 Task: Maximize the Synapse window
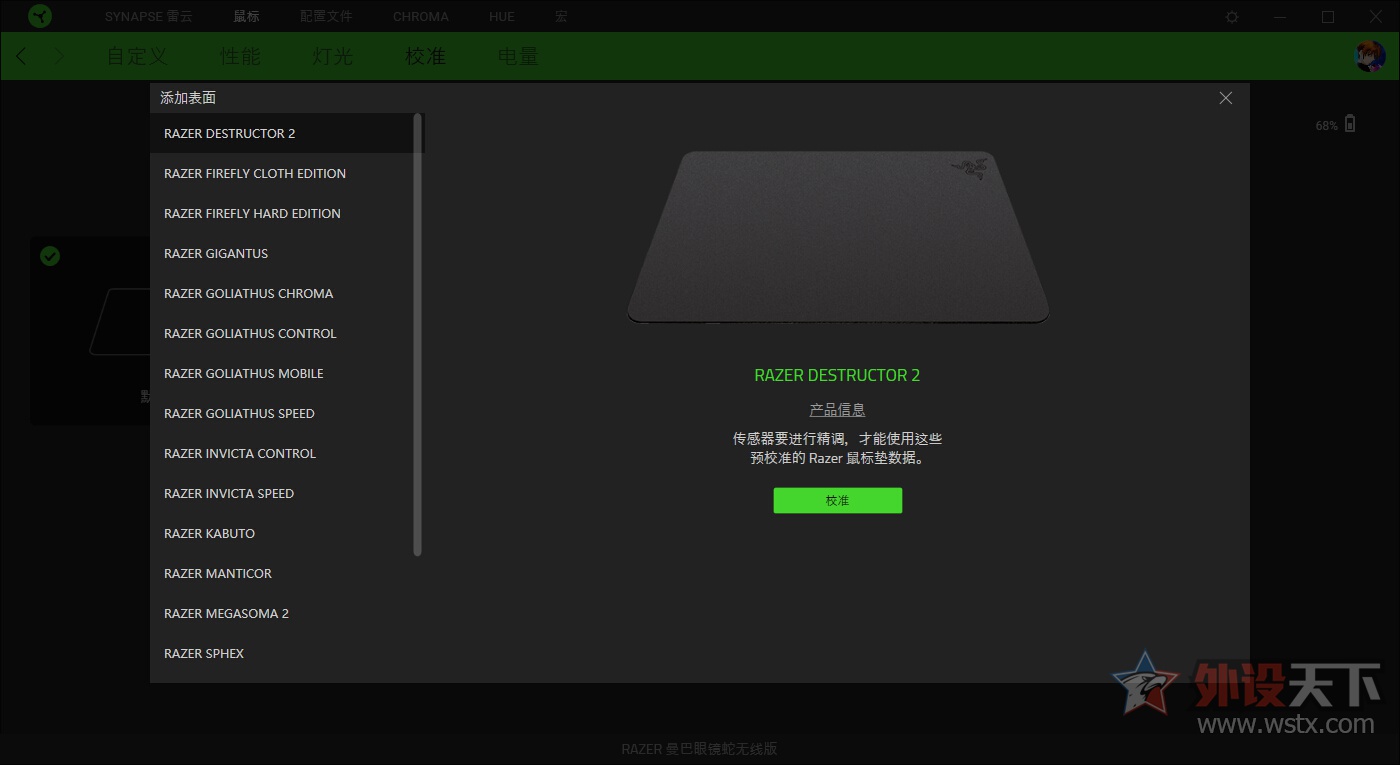click(x=1328, y=17)
